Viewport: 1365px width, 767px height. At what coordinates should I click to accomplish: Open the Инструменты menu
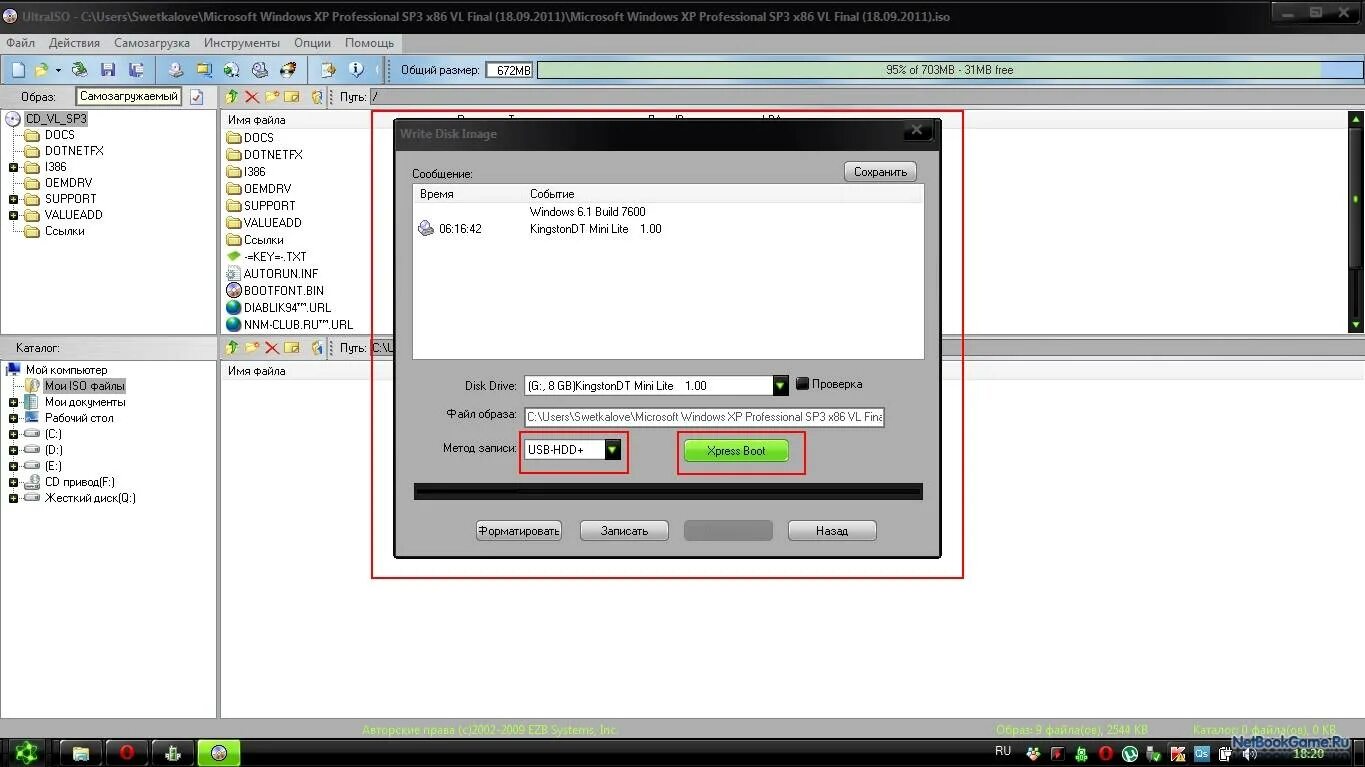point(242,43)
